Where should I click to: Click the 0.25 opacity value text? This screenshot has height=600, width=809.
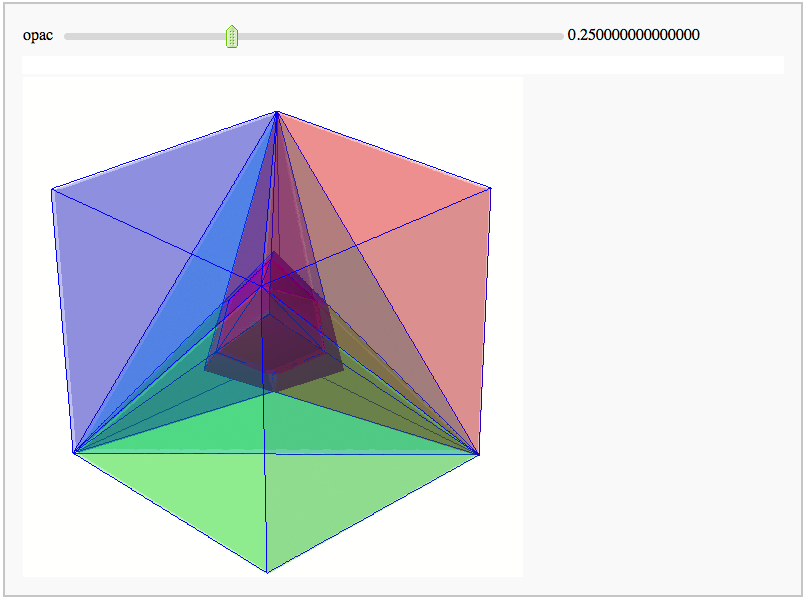(x=633, y=35)
